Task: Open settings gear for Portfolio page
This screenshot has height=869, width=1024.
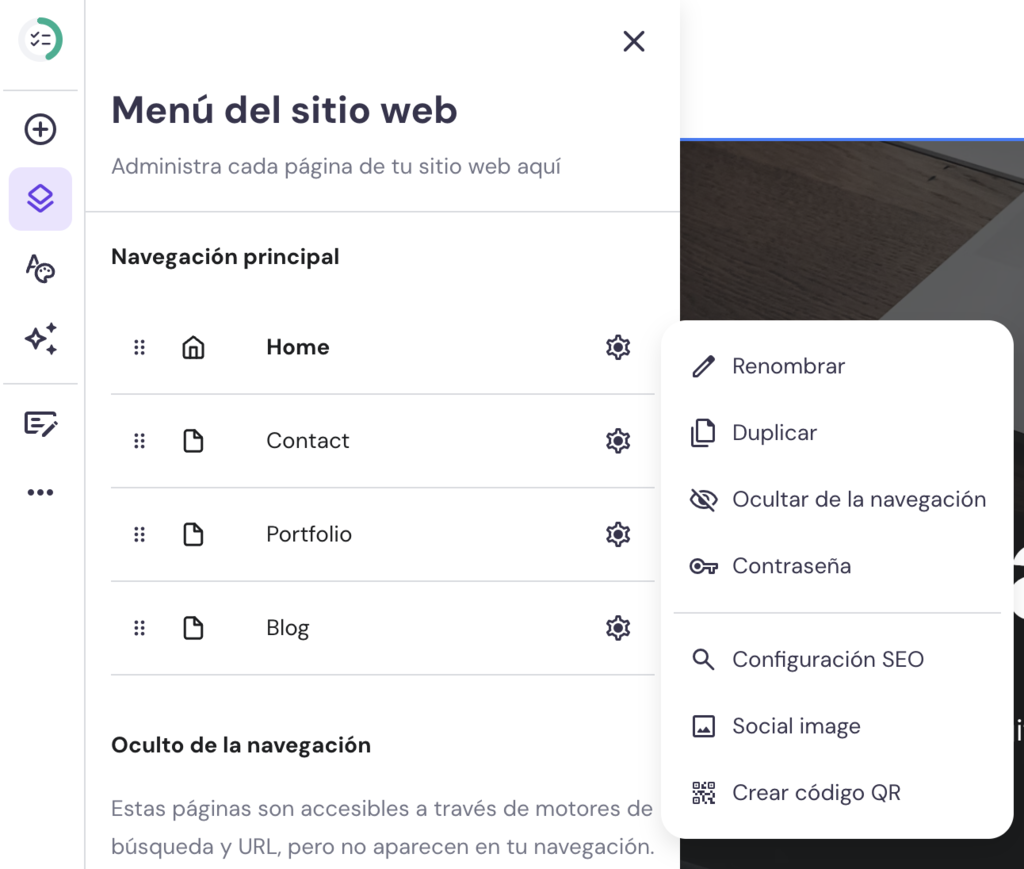Action: pyautogui.click(x=618, y=534)
